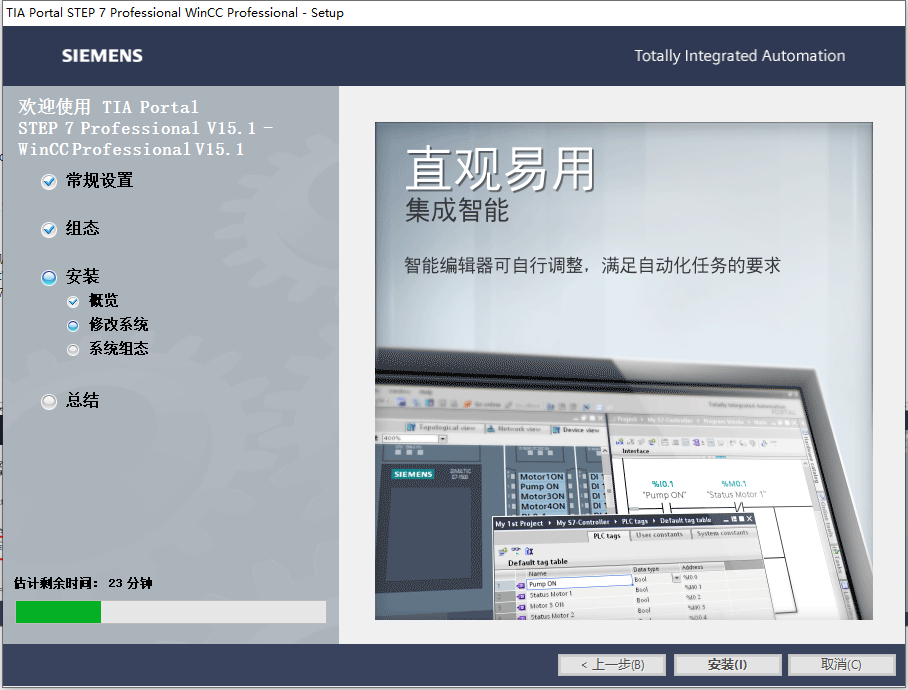Click the green installation progress bar
Image resolution: width=908 pixels, height=690 pixels.
point(171,612)
